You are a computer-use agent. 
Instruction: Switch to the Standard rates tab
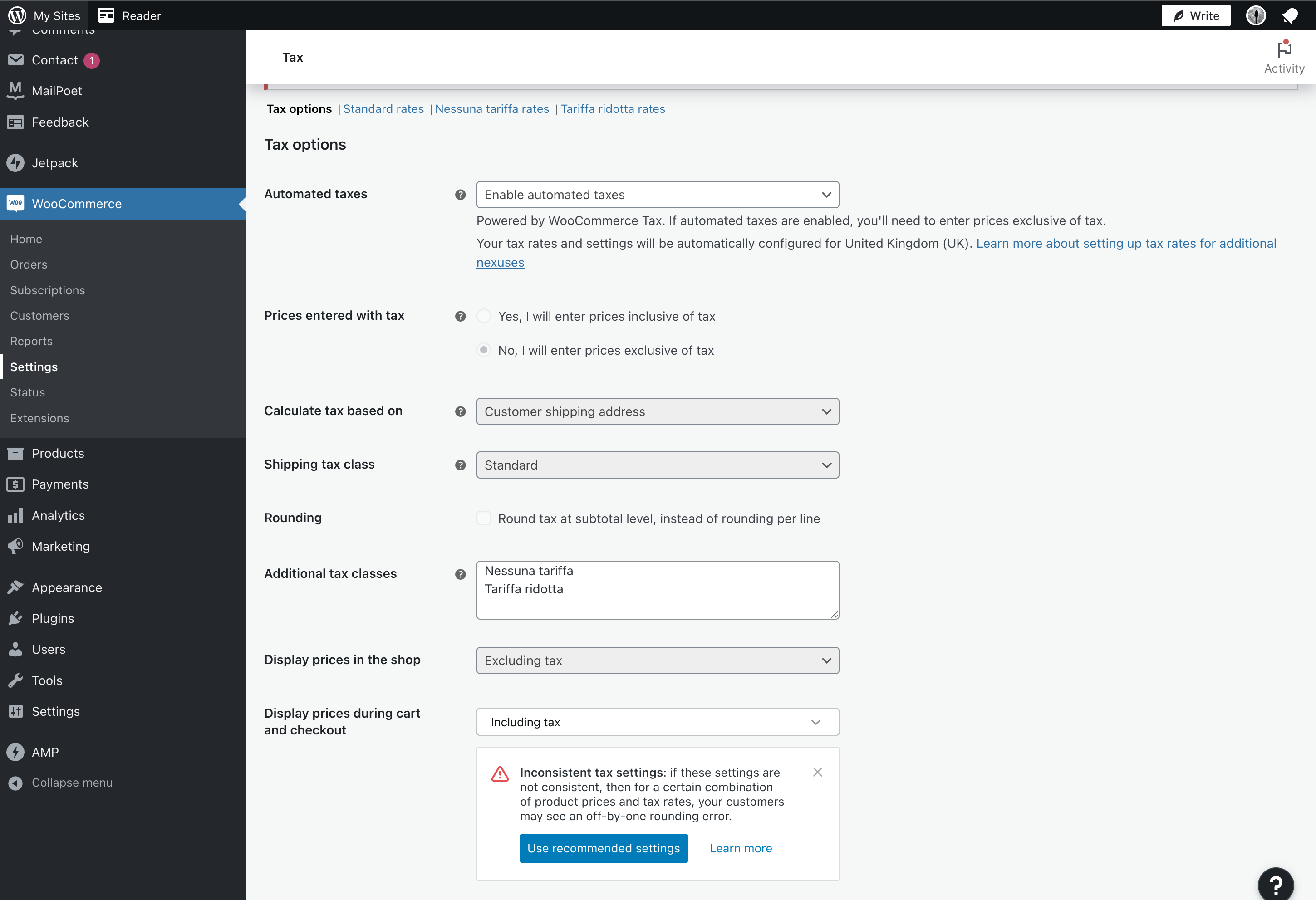coord(383,109)
